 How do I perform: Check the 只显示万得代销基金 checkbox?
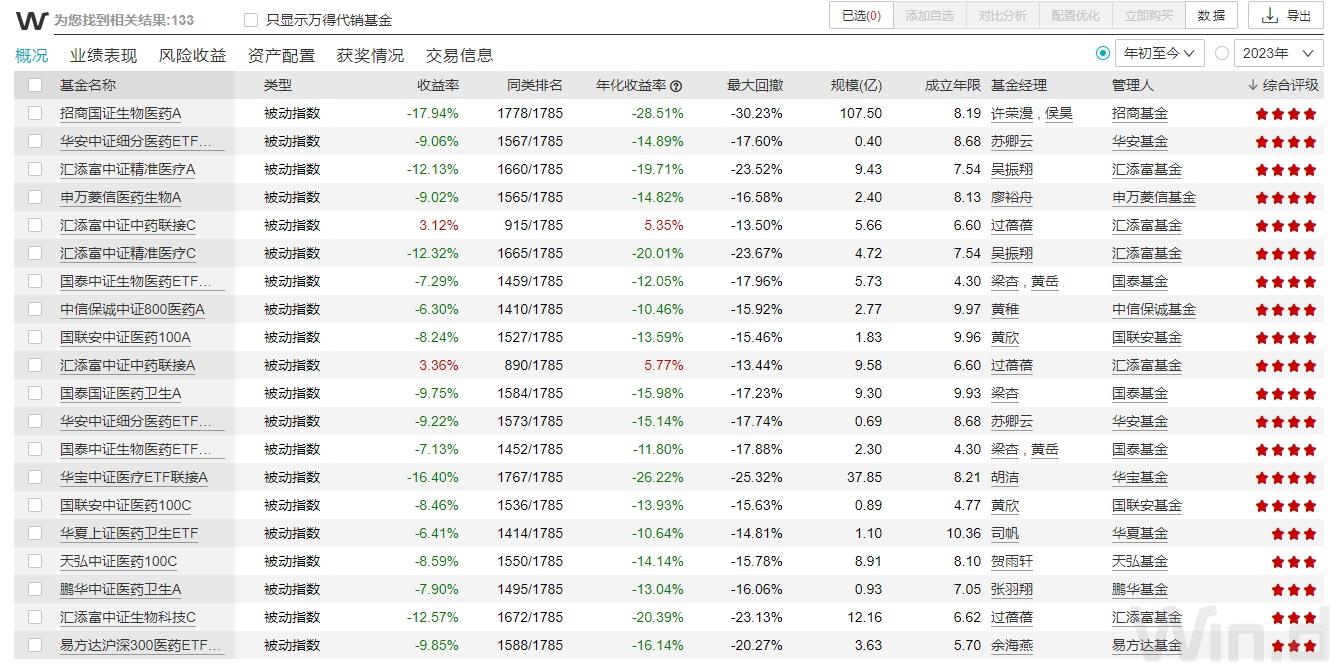coord(251,20)
